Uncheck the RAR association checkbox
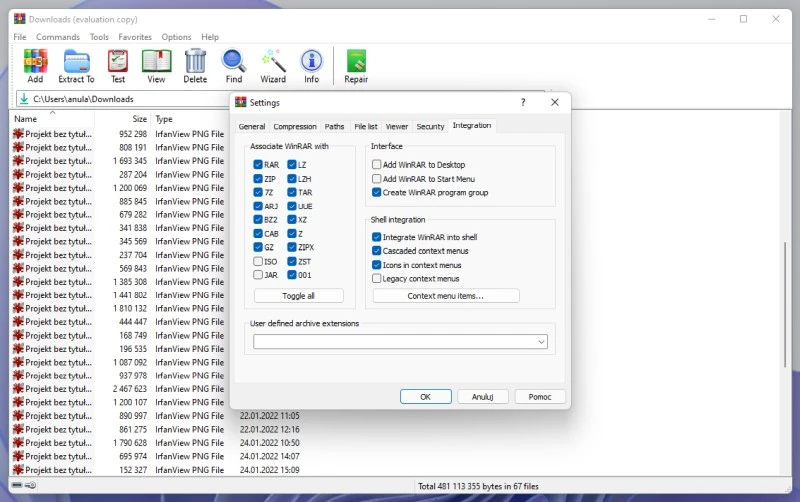The height and width of the screenshot is (502, 800). click(x=258, y=165)
